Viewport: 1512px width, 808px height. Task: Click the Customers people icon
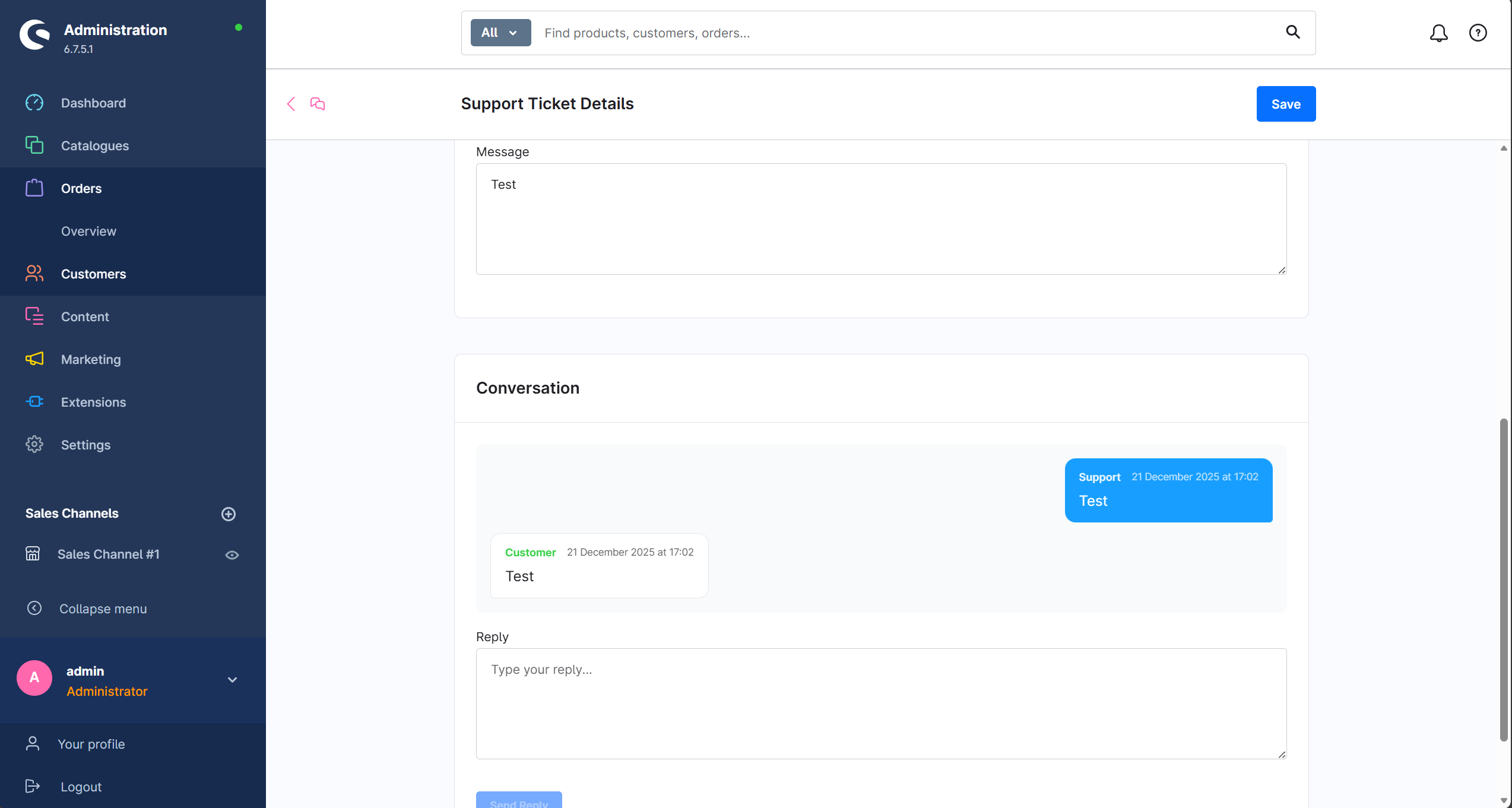(34, 274)
